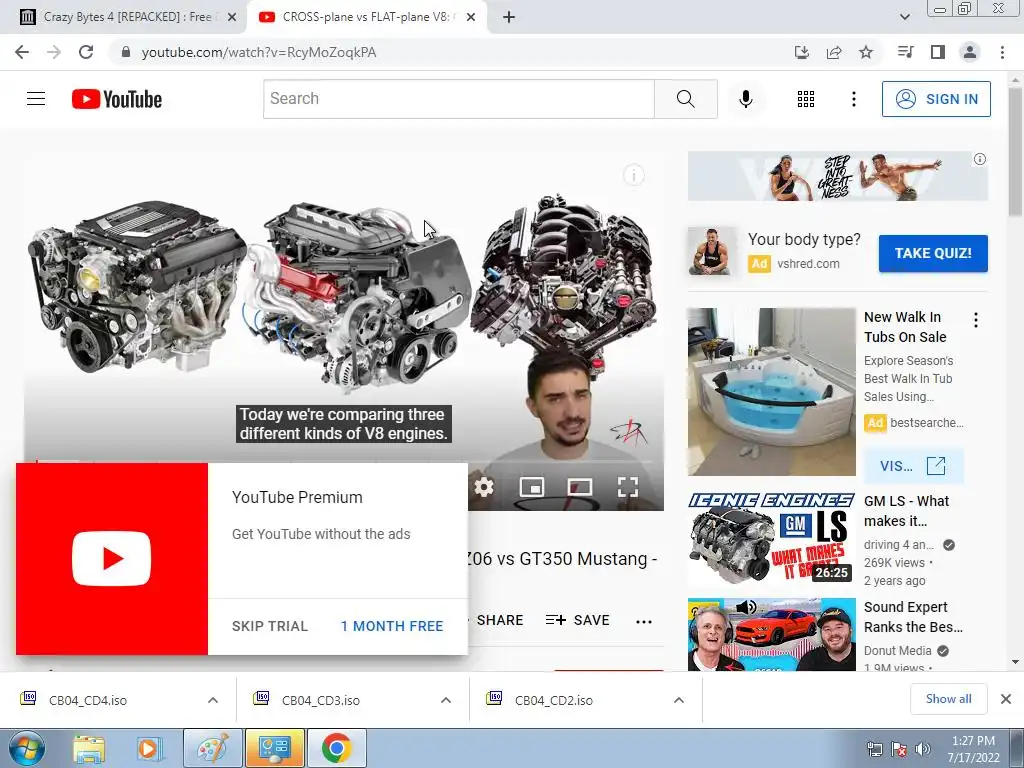Click the browser forward arrow
1024x768 pixels.
click(x=54, y=52)
